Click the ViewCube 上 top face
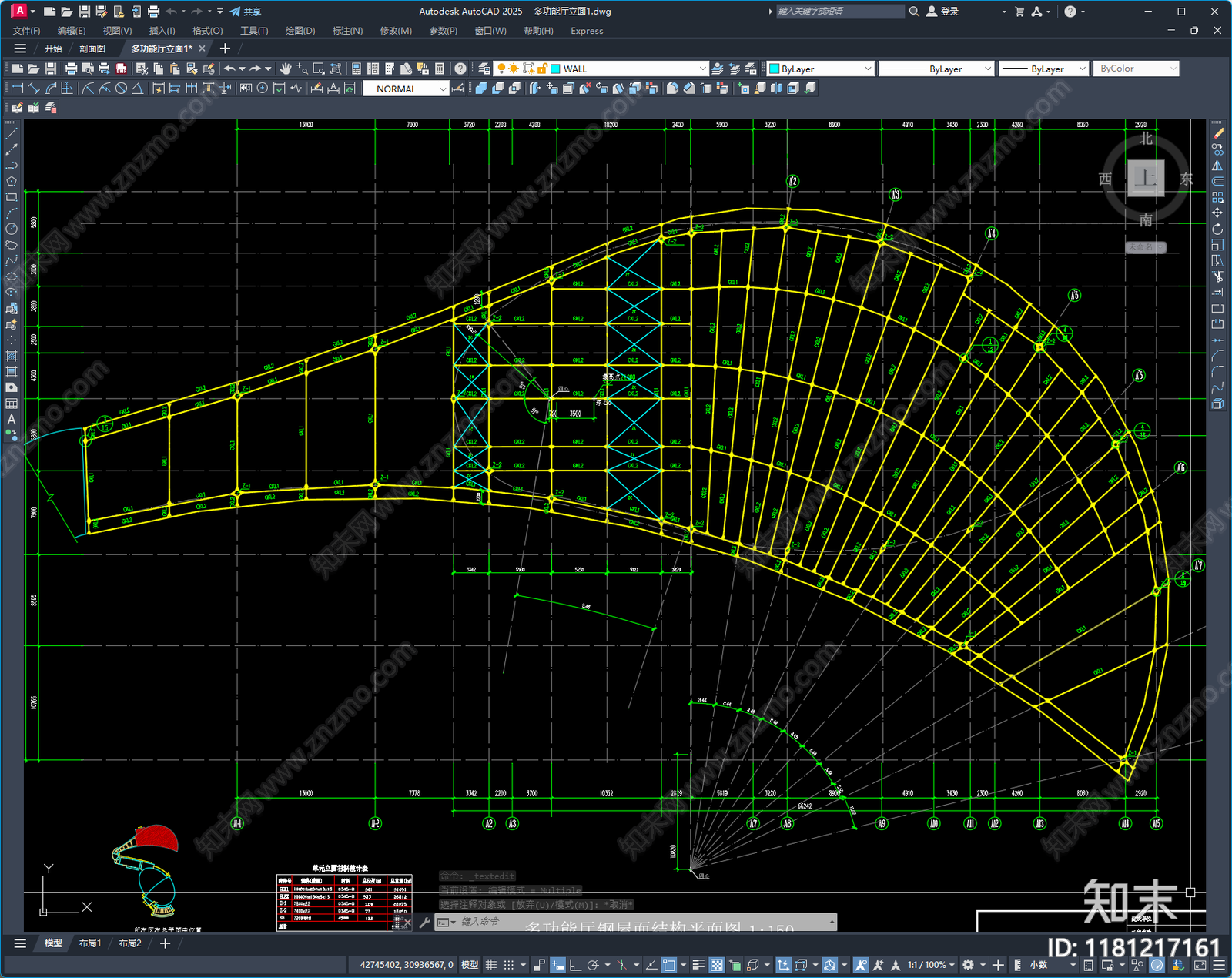Viewport: 1232px width, 978px height. pyautogui.click(x=1146, y=179)
